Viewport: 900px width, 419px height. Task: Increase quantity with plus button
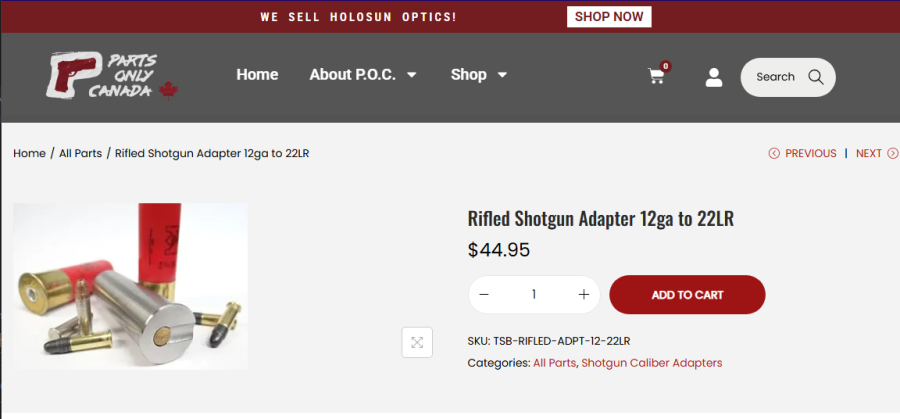click(x=584, y=295)
